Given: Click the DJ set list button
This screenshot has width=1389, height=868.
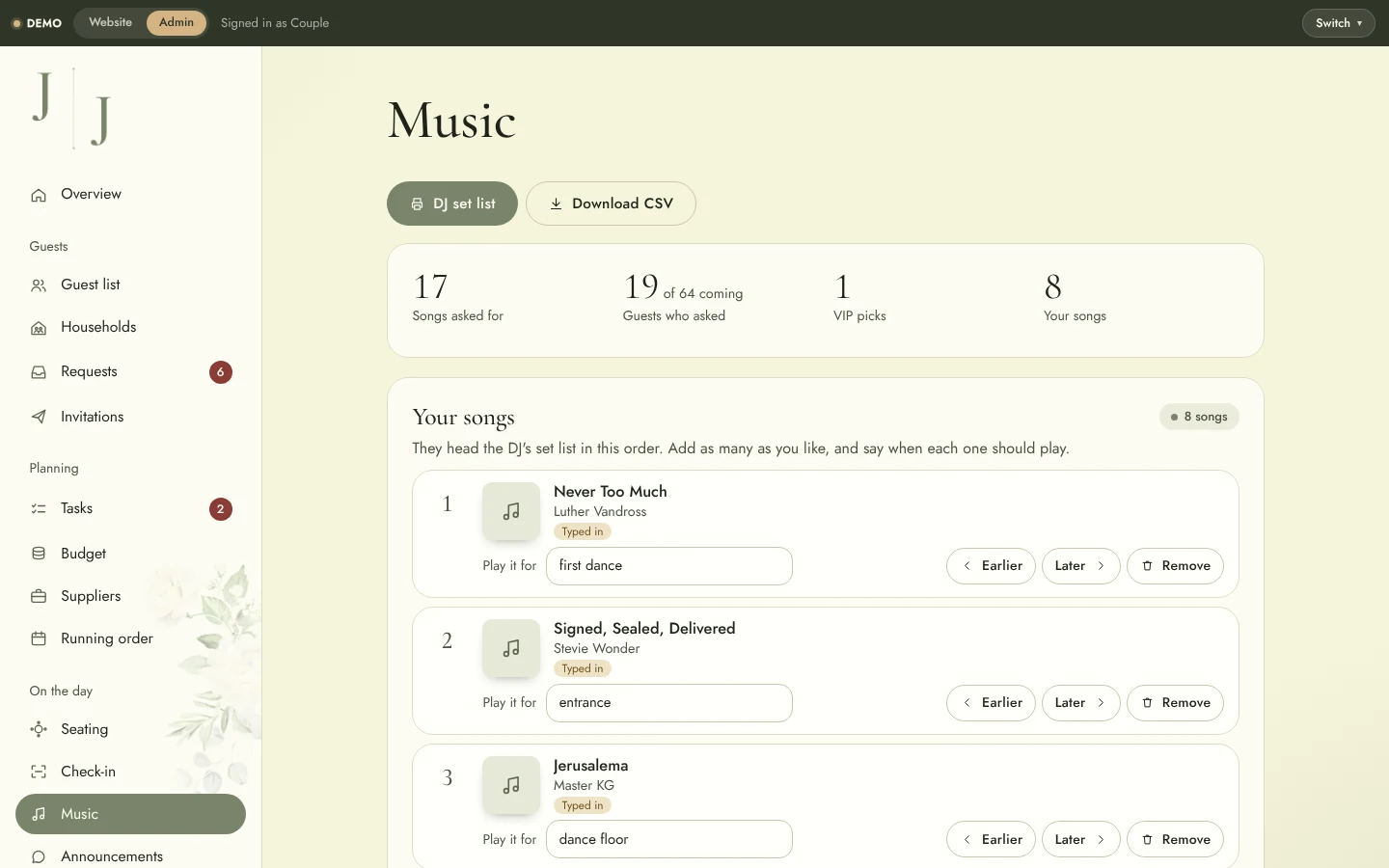Looking at the screenshot, I should [452, 203].
